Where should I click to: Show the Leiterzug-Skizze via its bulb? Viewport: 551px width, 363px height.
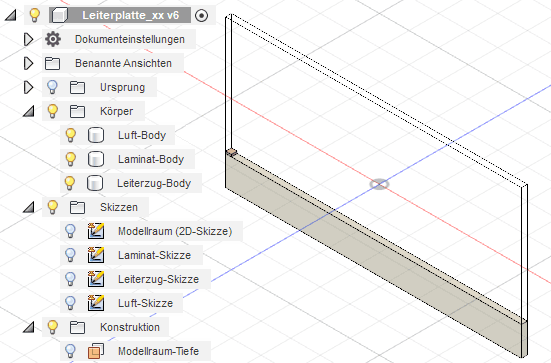pyautogui.click(x=71, y=279)
